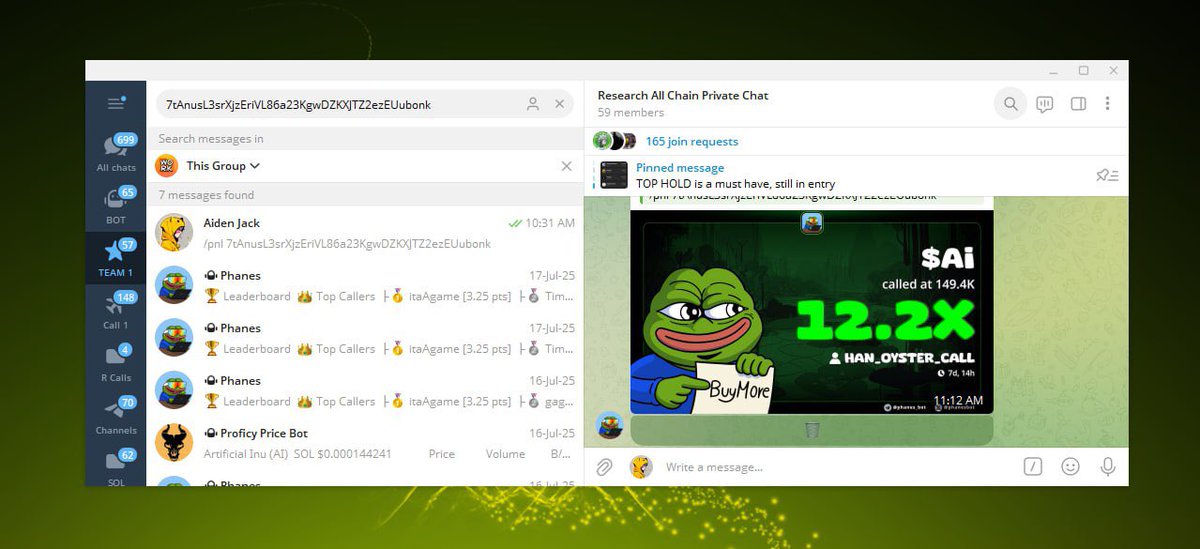The image size is (1200, 549).
Task: Attach a file with the paperclip
Action: (604, 467)
